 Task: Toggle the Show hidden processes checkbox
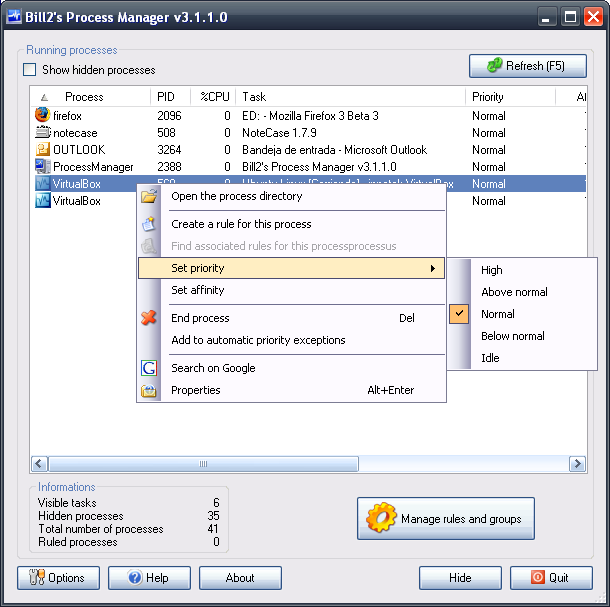30,70
